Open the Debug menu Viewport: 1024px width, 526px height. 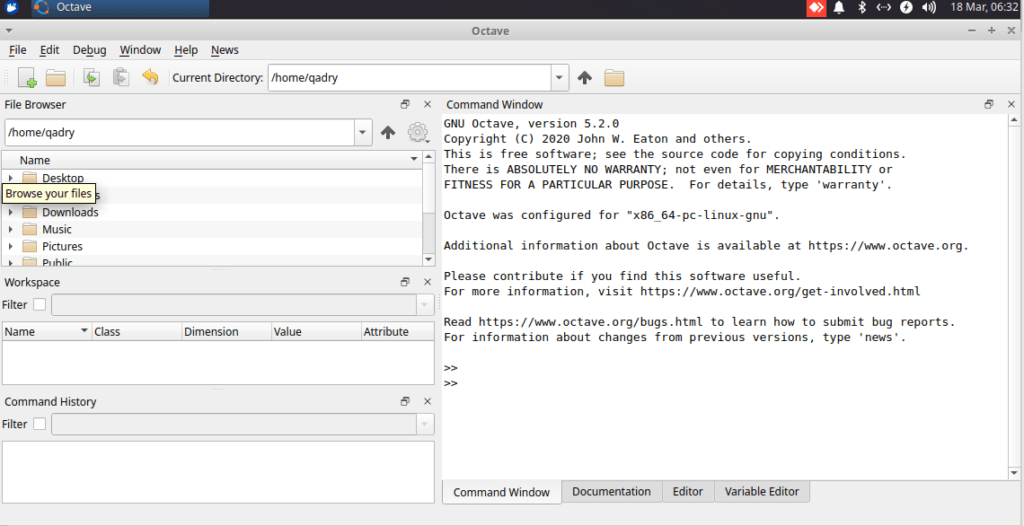89,50
